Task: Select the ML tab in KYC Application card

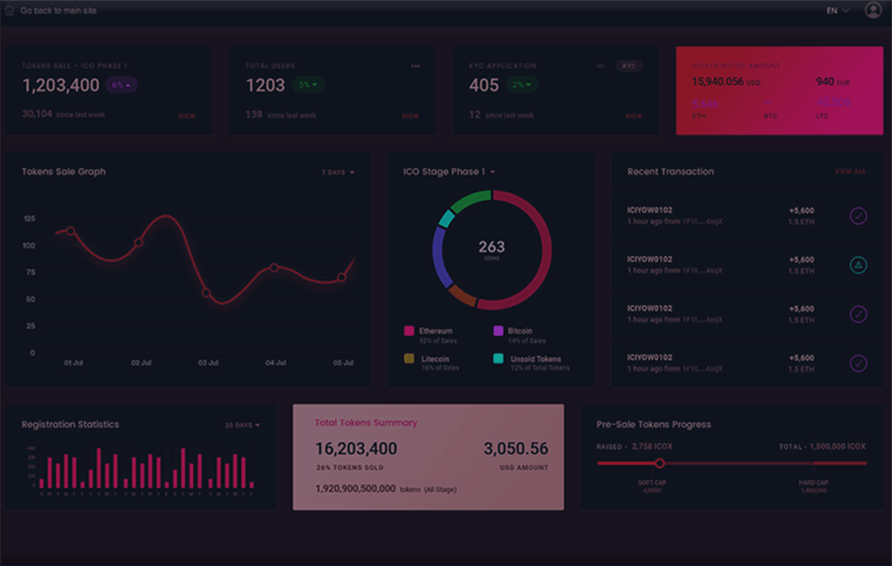Action: click(601, 66)
